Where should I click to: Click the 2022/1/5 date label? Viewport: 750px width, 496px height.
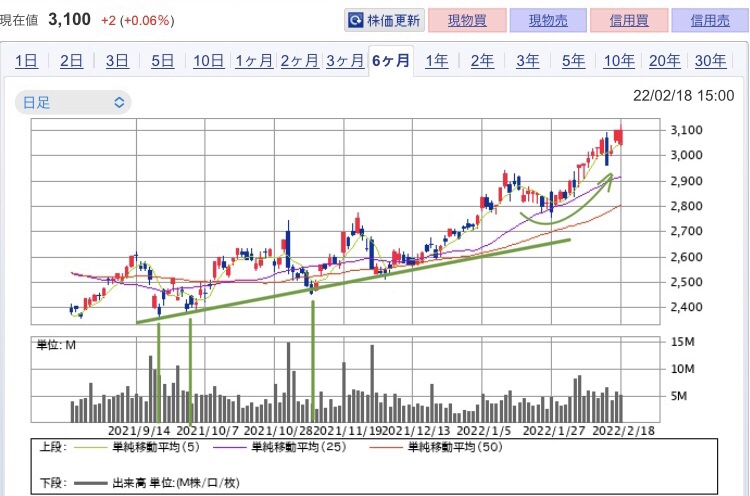484,430
